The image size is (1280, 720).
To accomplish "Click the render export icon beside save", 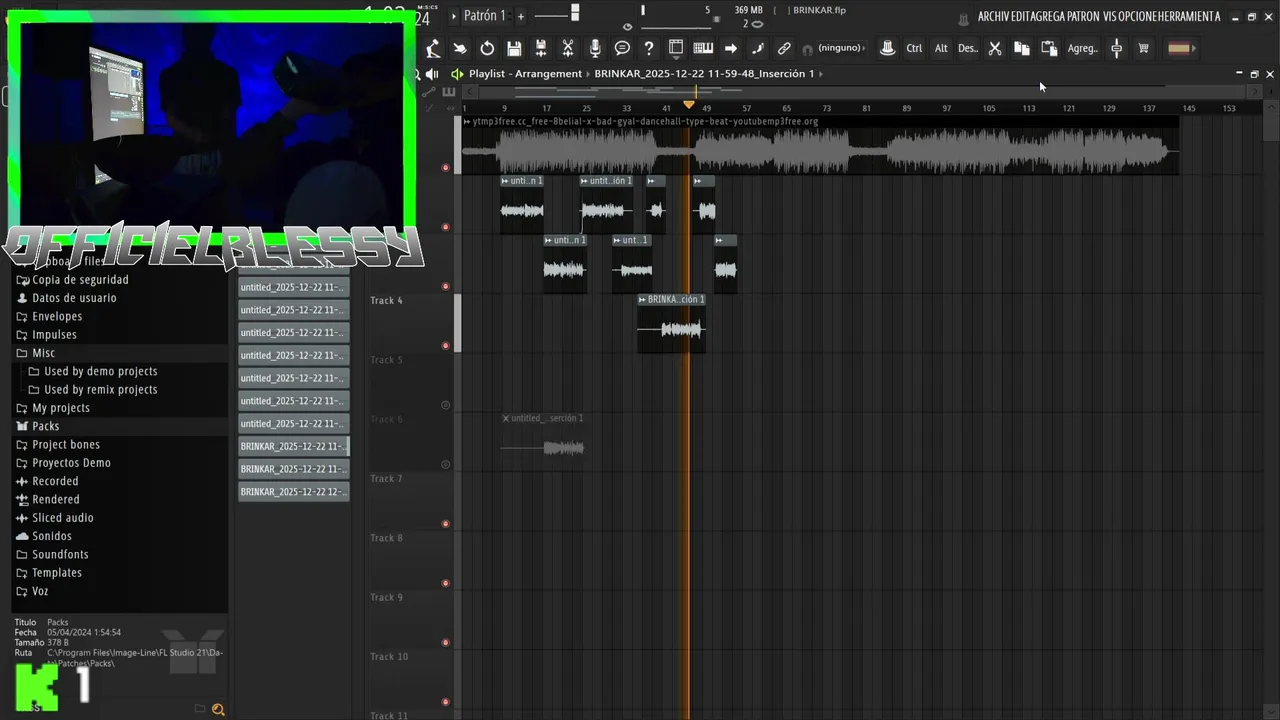I will click(541, 48).
